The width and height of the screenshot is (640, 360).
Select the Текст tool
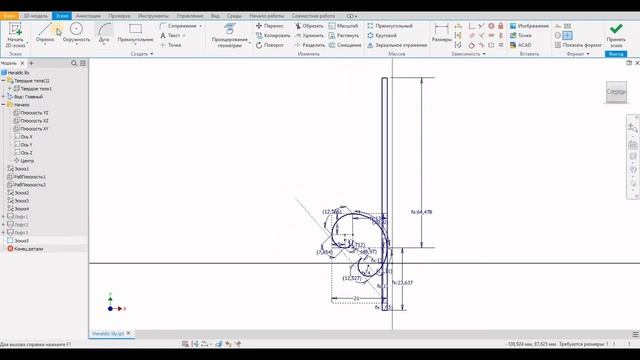[170, 36]
